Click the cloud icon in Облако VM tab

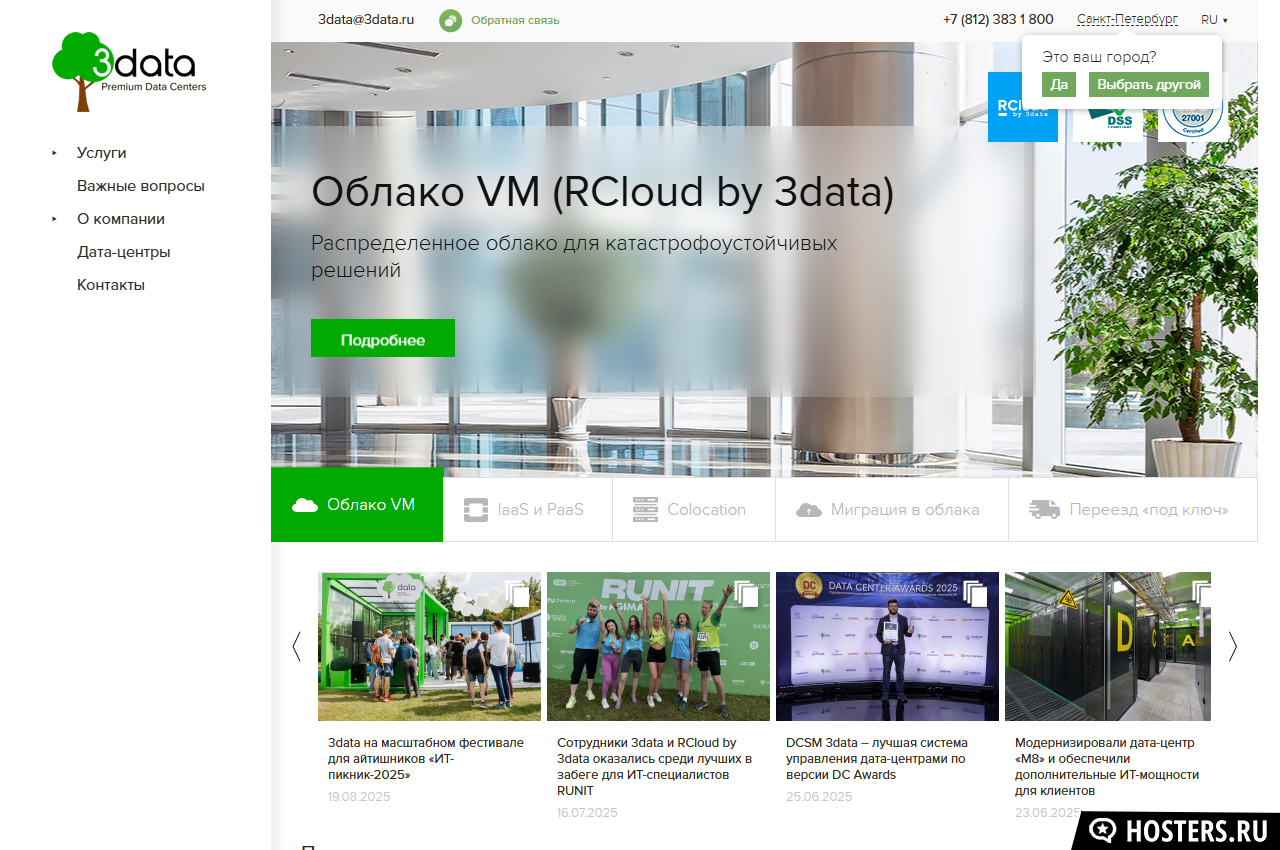(305, 505)
